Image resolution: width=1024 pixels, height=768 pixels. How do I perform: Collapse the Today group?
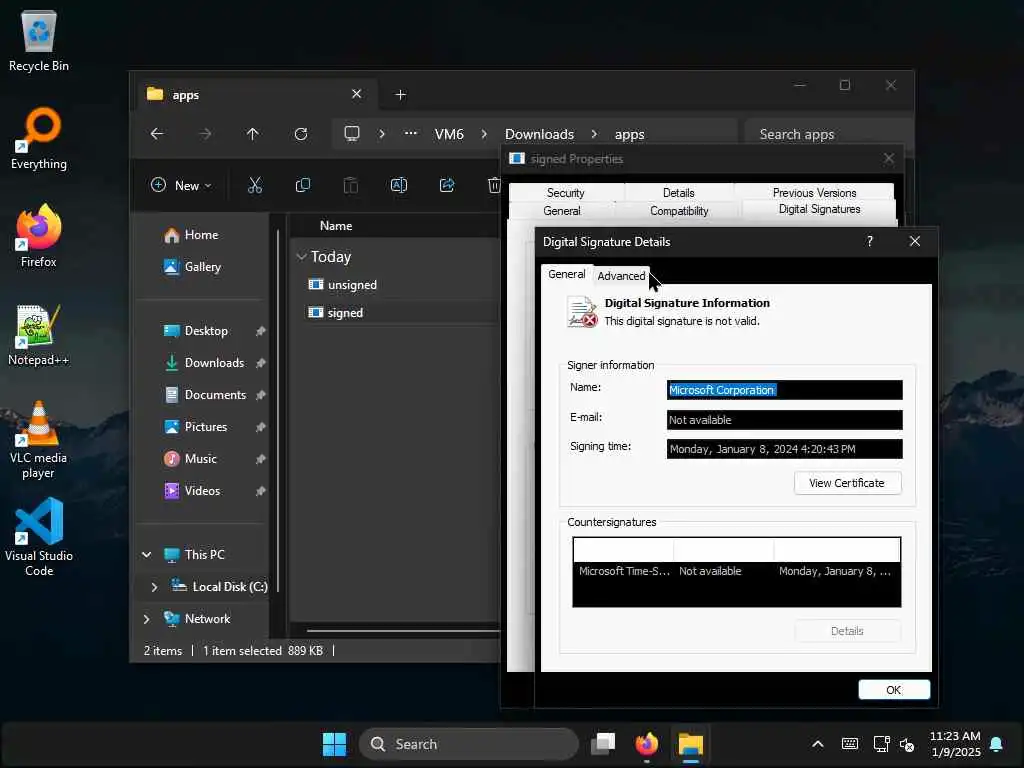[301, 257]
